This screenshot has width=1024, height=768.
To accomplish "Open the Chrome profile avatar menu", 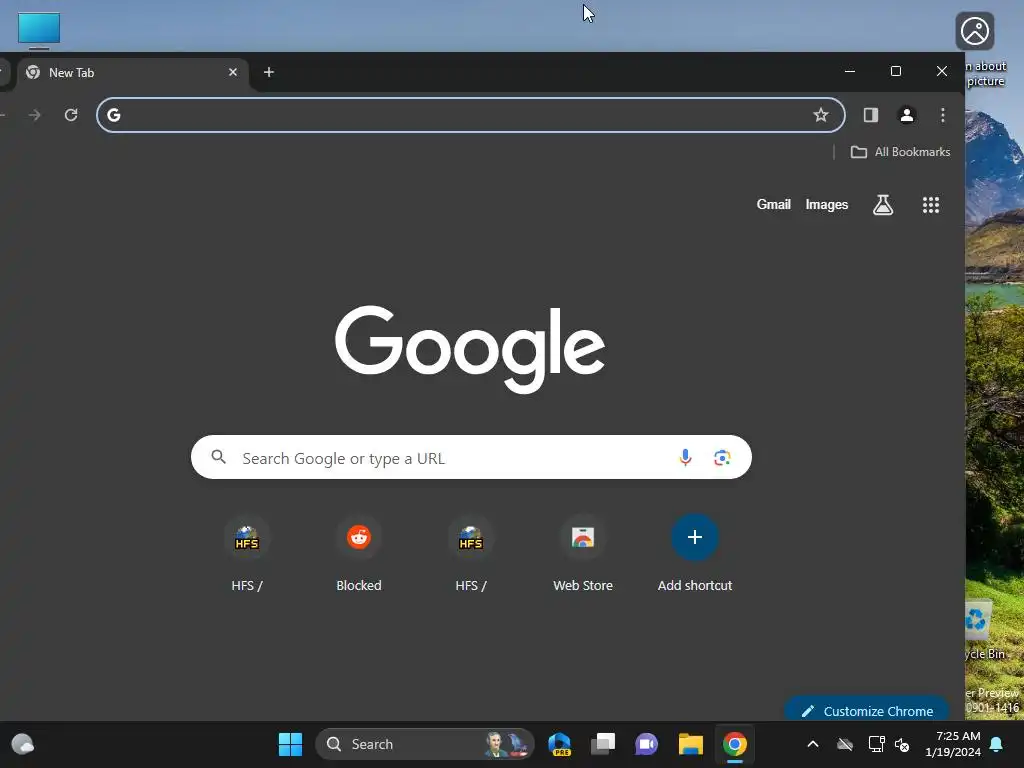I will click(906, 115).
